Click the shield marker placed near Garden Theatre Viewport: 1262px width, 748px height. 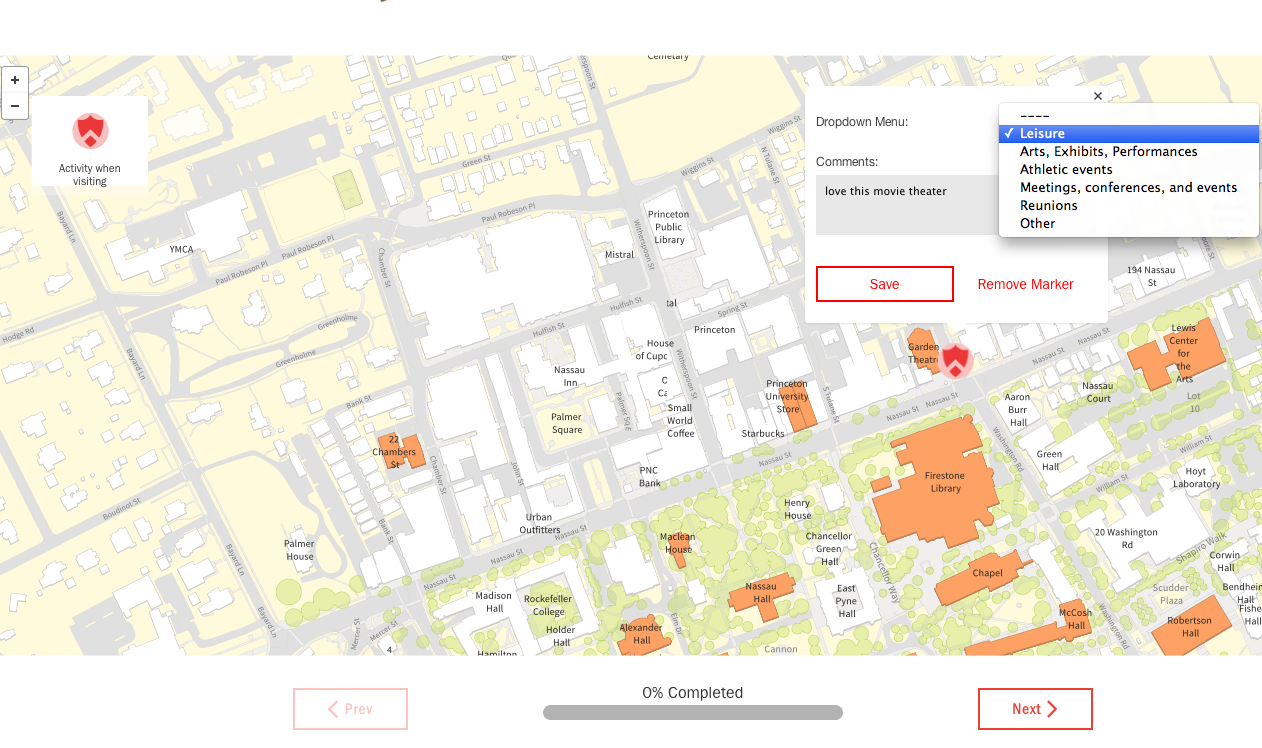(955, 359)
